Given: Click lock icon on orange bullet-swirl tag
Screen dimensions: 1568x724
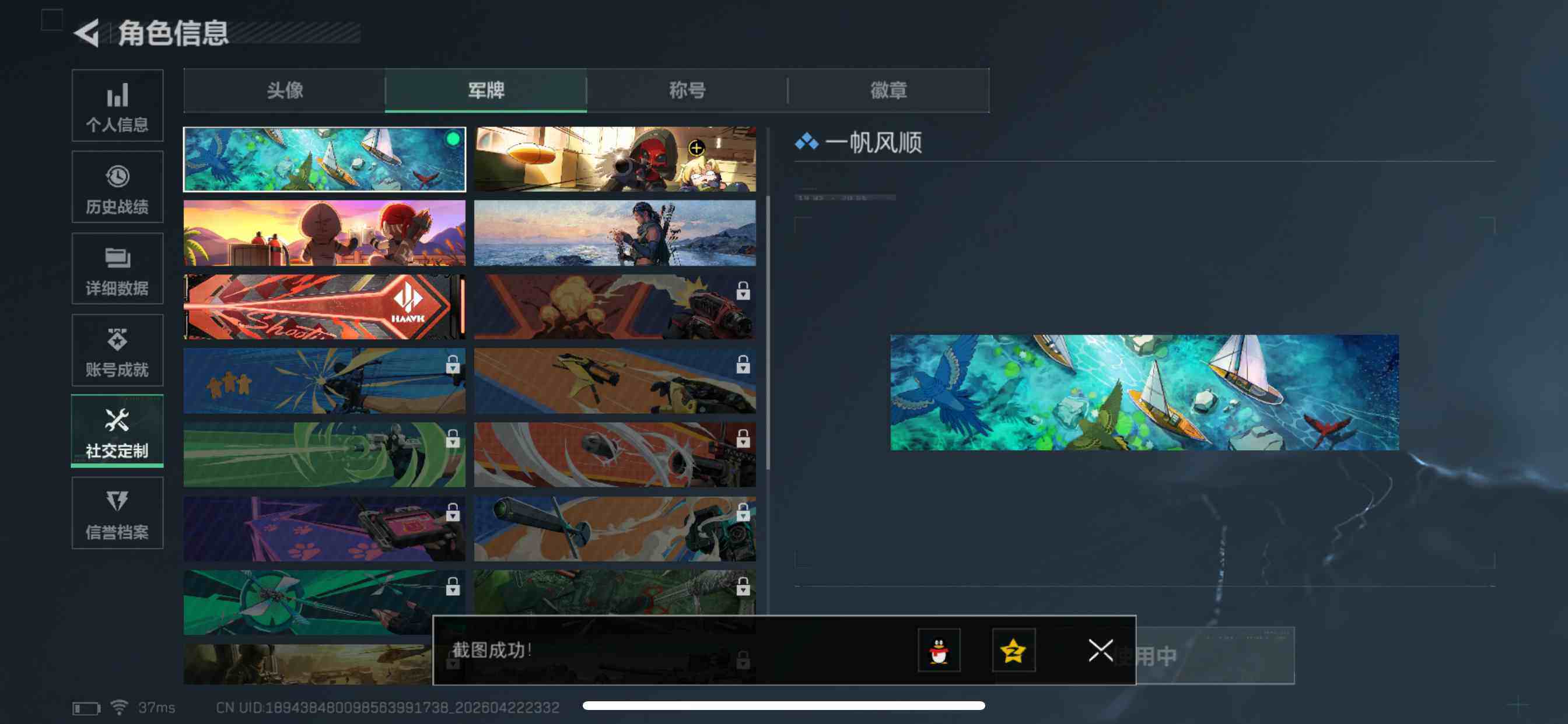Looking at the screenshot, I should [x=743, y=439].
